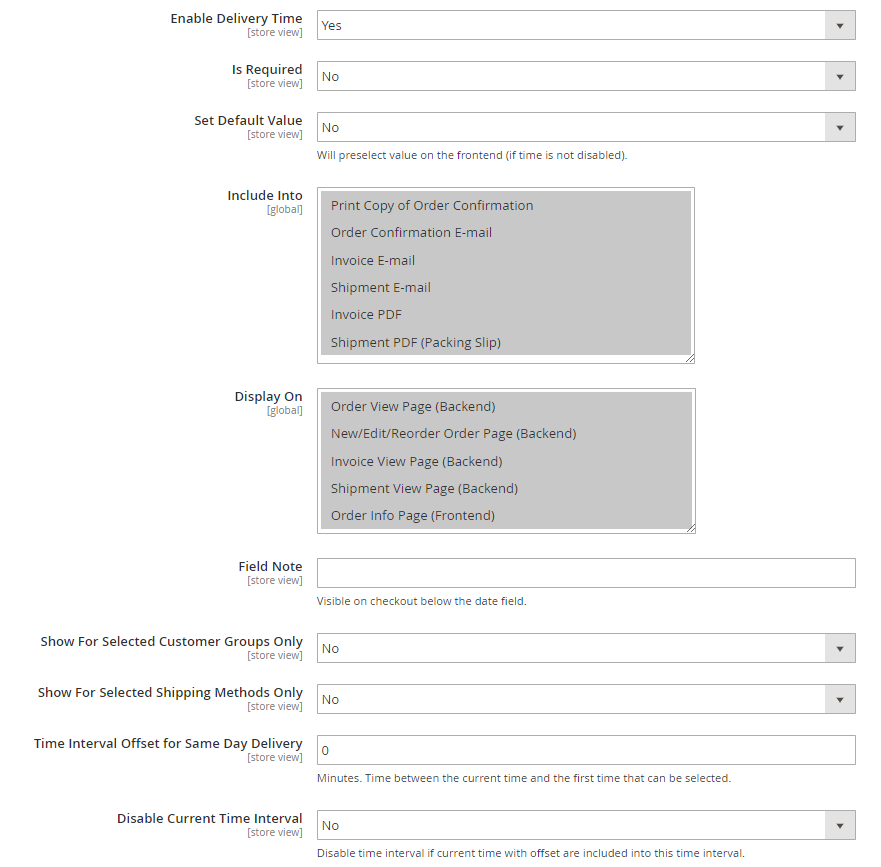The height and width of the screenshot is (867, 881).
Task: Expand the Set Default Value dropdown
Action: point(586,128)
